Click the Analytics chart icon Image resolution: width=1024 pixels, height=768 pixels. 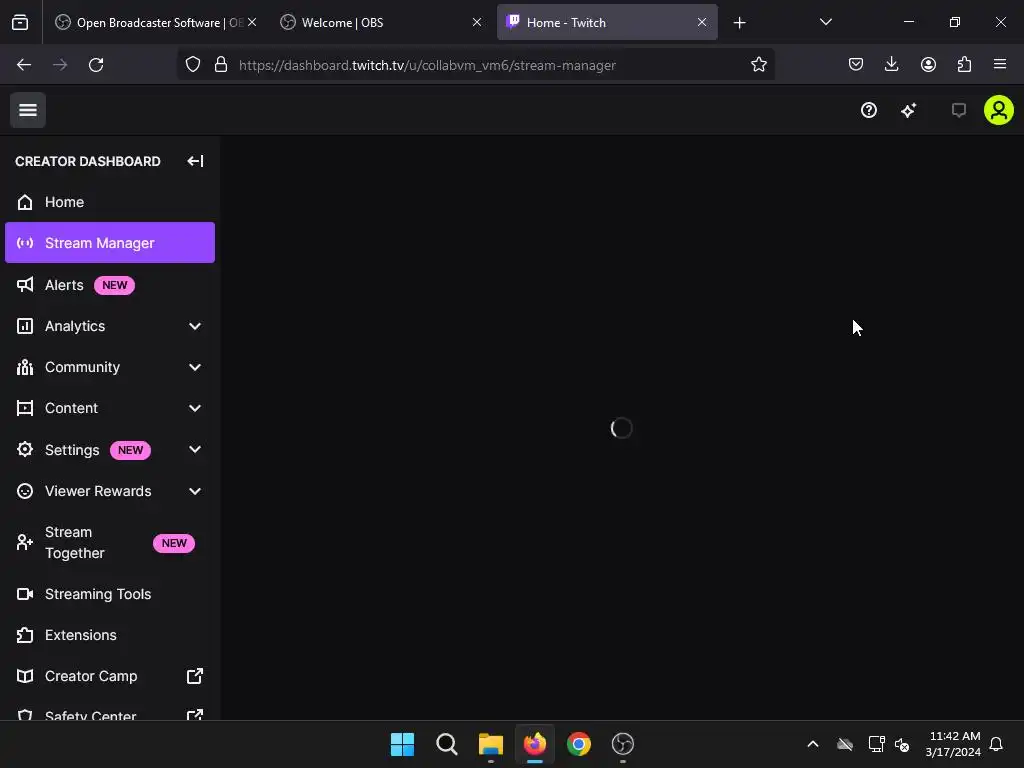pos(25,326)
